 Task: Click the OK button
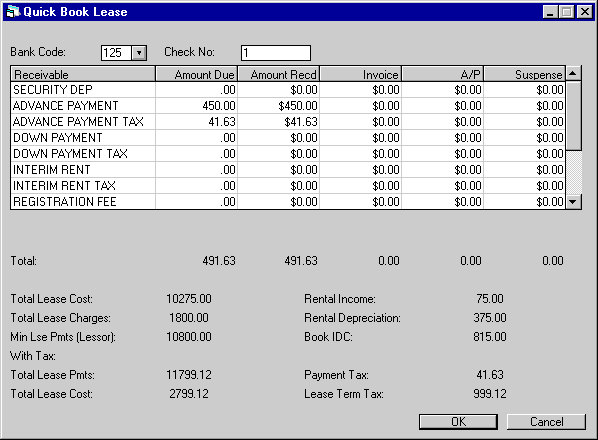(458, 422)
